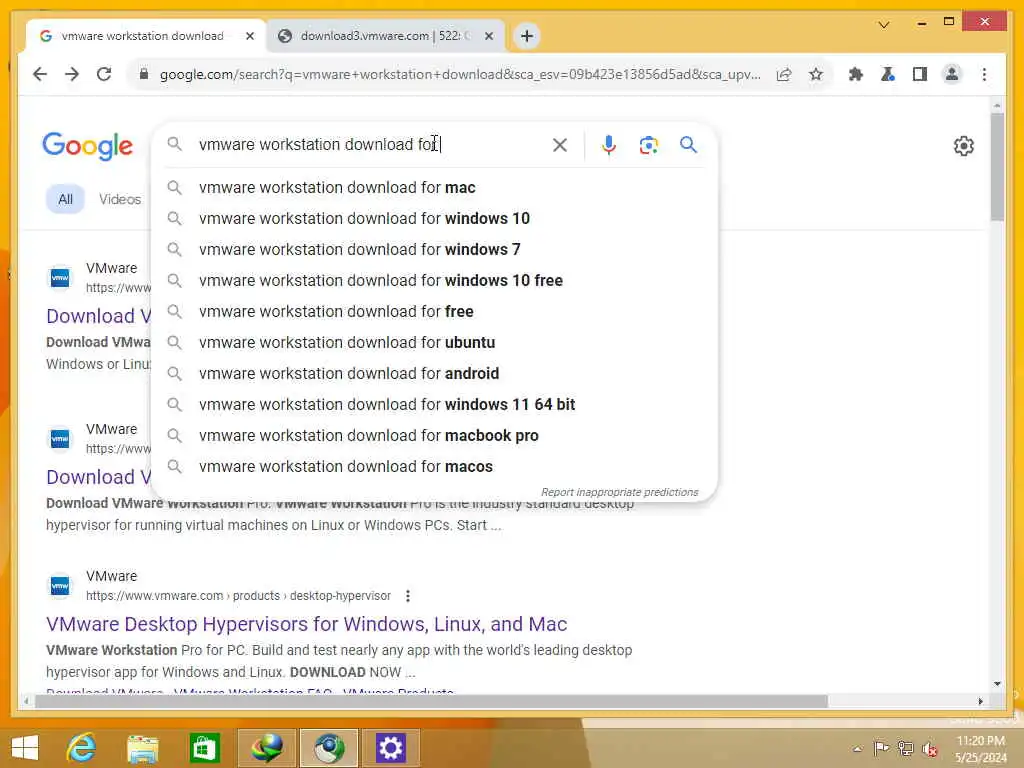Go forward with browser forward arrow
This screenshot has width=1024, height=768.
click(x=72, y=74)
